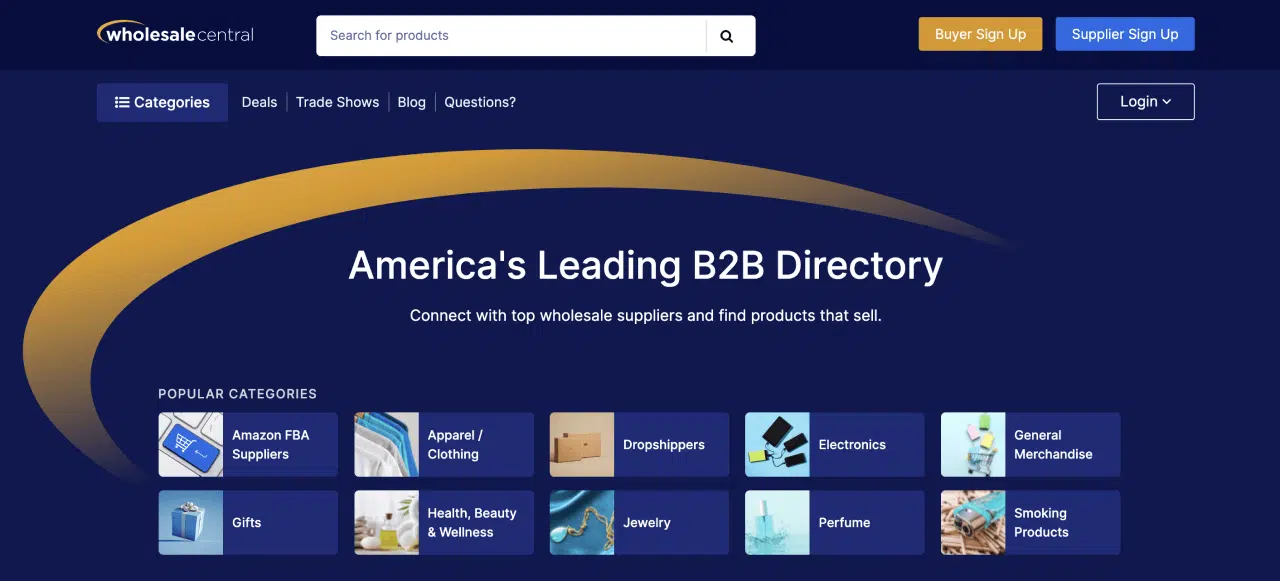The image size is (1280, 581).
Task: Open the General Merchandise category
Action: click(x=1053, y=445)
